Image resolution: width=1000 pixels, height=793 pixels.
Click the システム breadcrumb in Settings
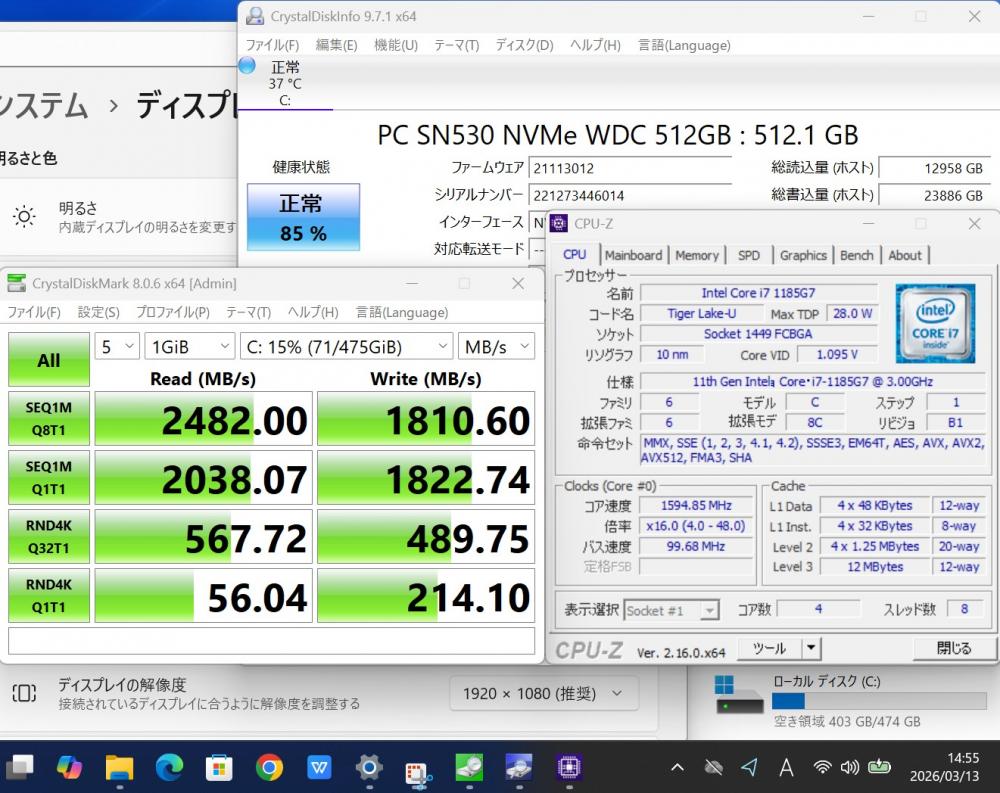(43, 106)
